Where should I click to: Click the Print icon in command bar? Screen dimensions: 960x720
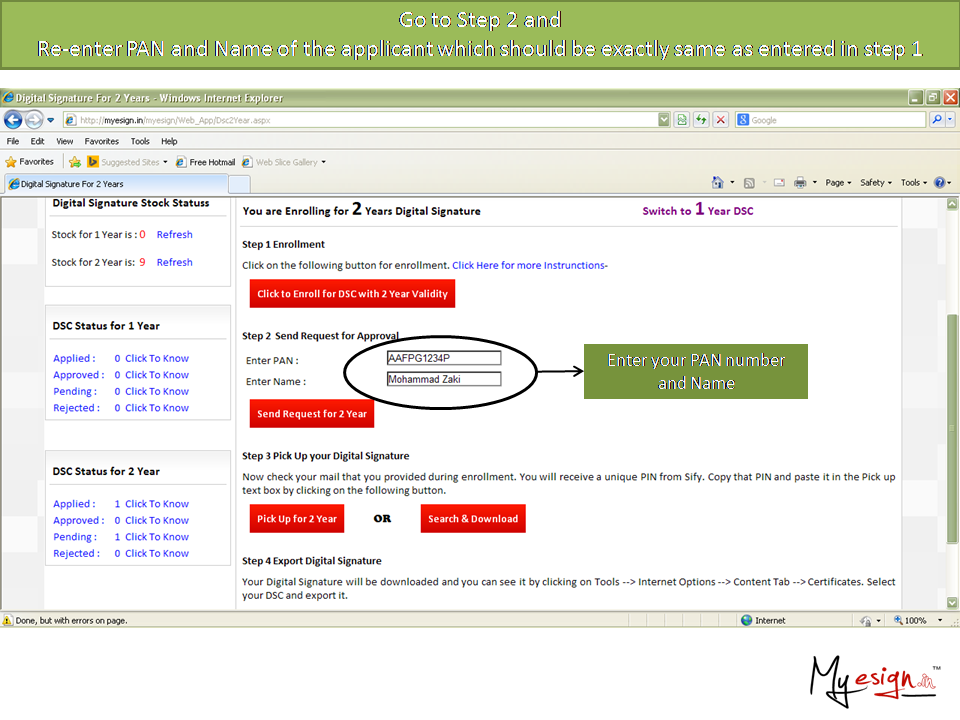coord(800,183)
